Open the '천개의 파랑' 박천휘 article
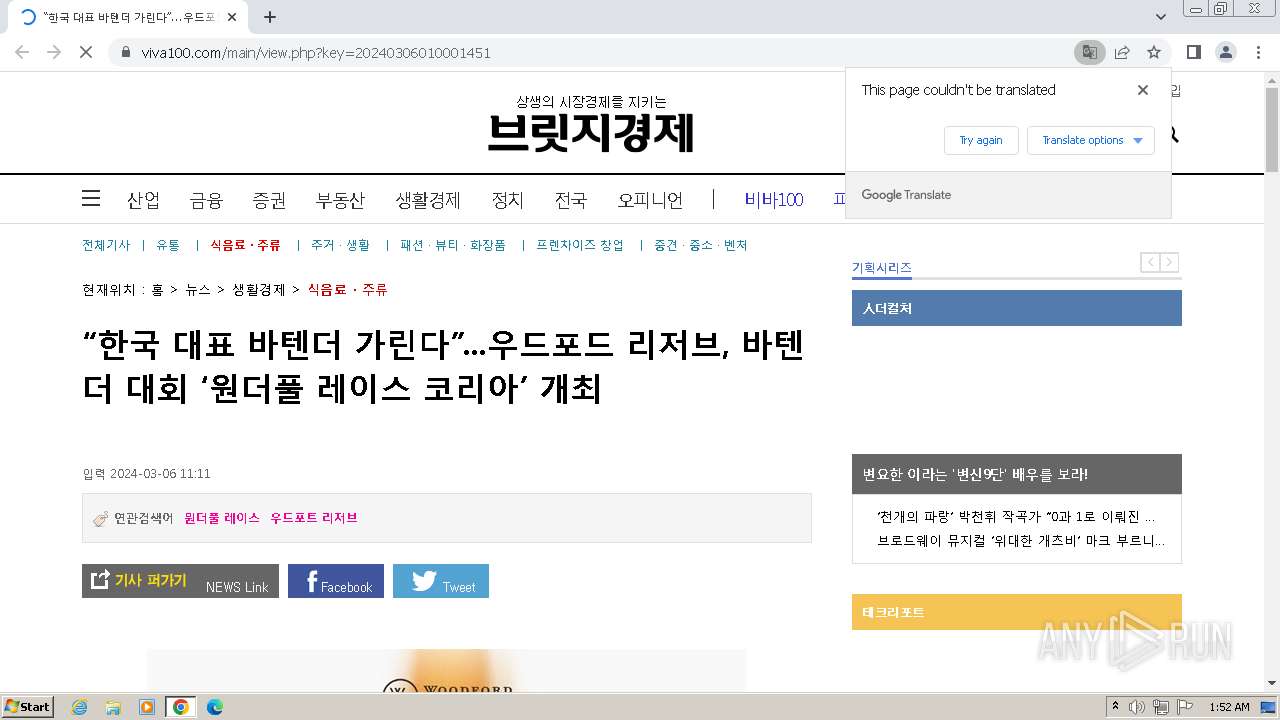This screenshot has width=1280, height=720. tap(1016, 517)
